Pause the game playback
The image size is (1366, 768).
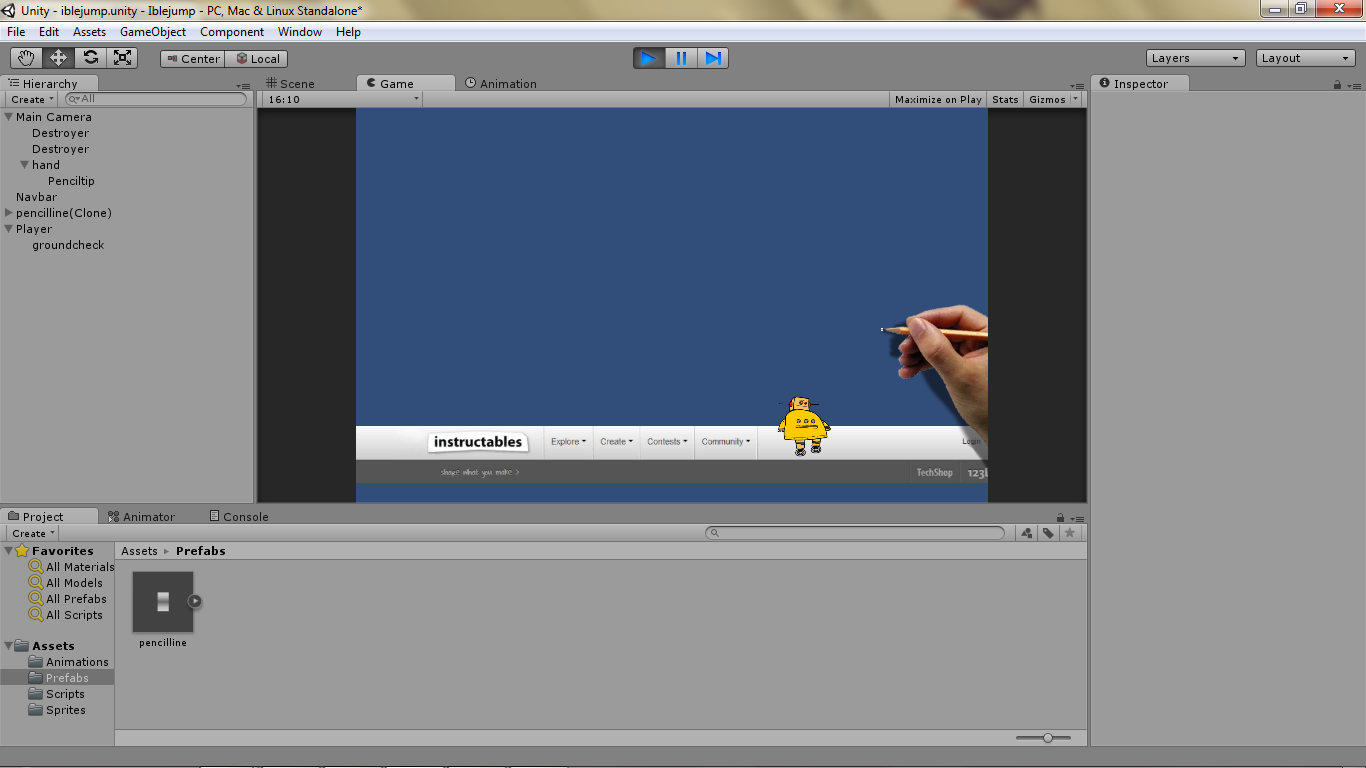pos(680,58)
